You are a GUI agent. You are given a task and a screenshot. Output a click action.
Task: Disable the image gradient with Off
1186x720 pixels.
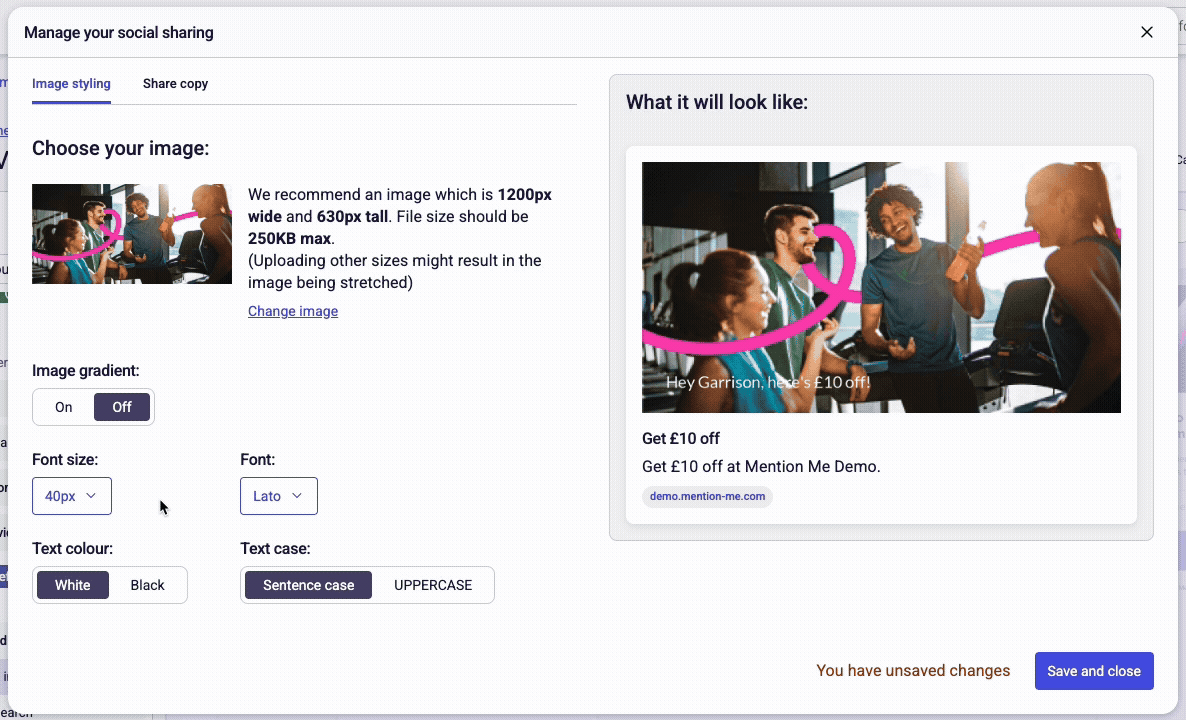(x=121, y=407)
